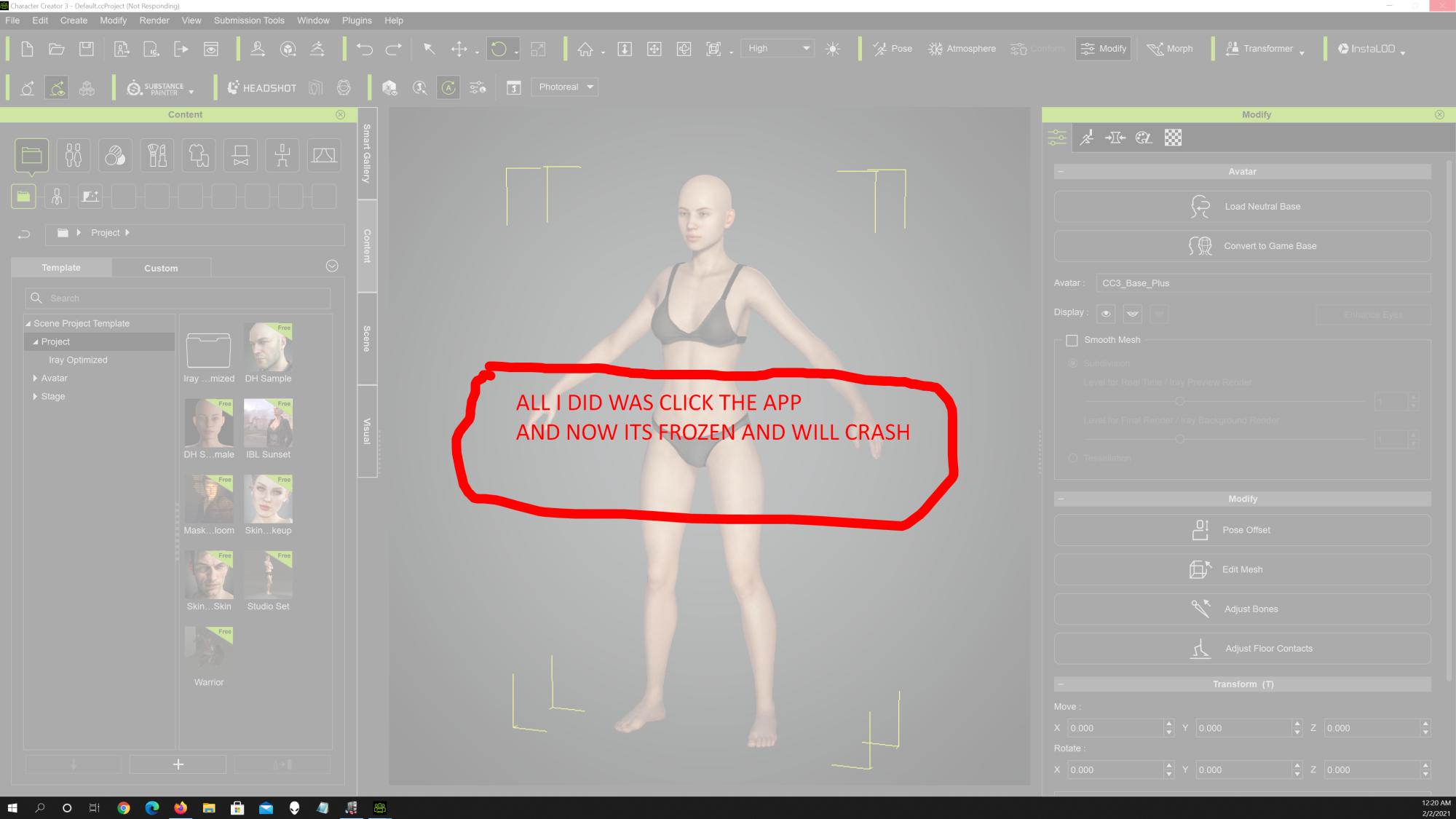This screenshot has height=819, width=1456.
Task: Switch to the Smart Gallery side tab
Action: click(x=367, y=154)
